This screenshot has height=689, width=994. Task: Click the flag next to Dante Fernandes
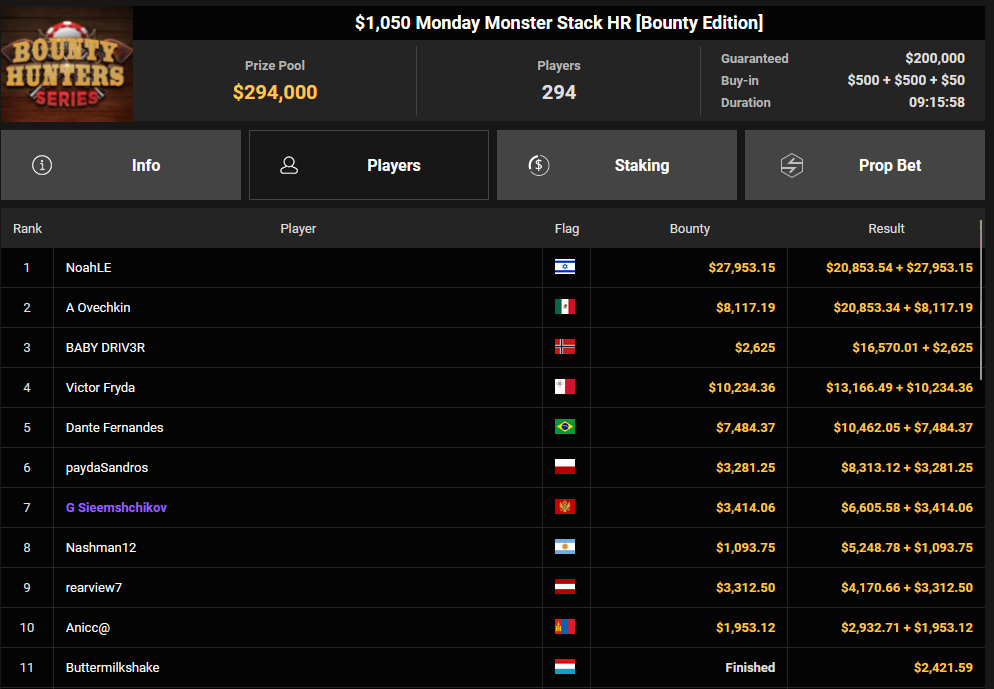(x=565, y=427)
